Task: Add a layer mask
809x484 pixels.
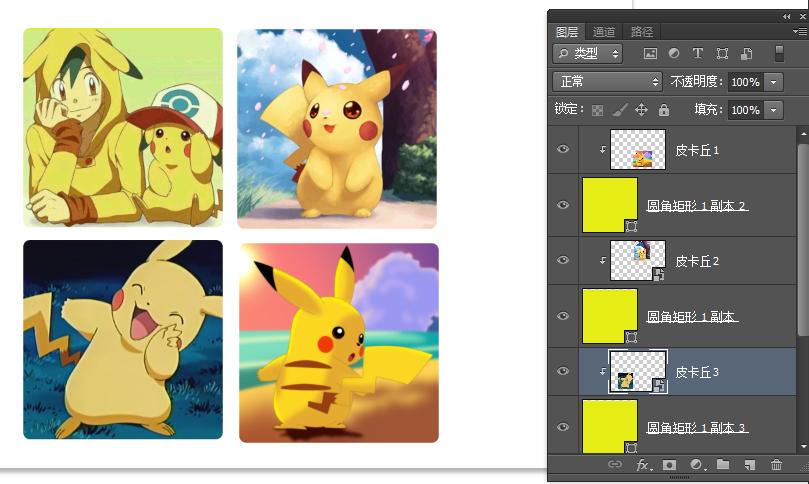Action: pyautogui.click(x=669, y=465)
